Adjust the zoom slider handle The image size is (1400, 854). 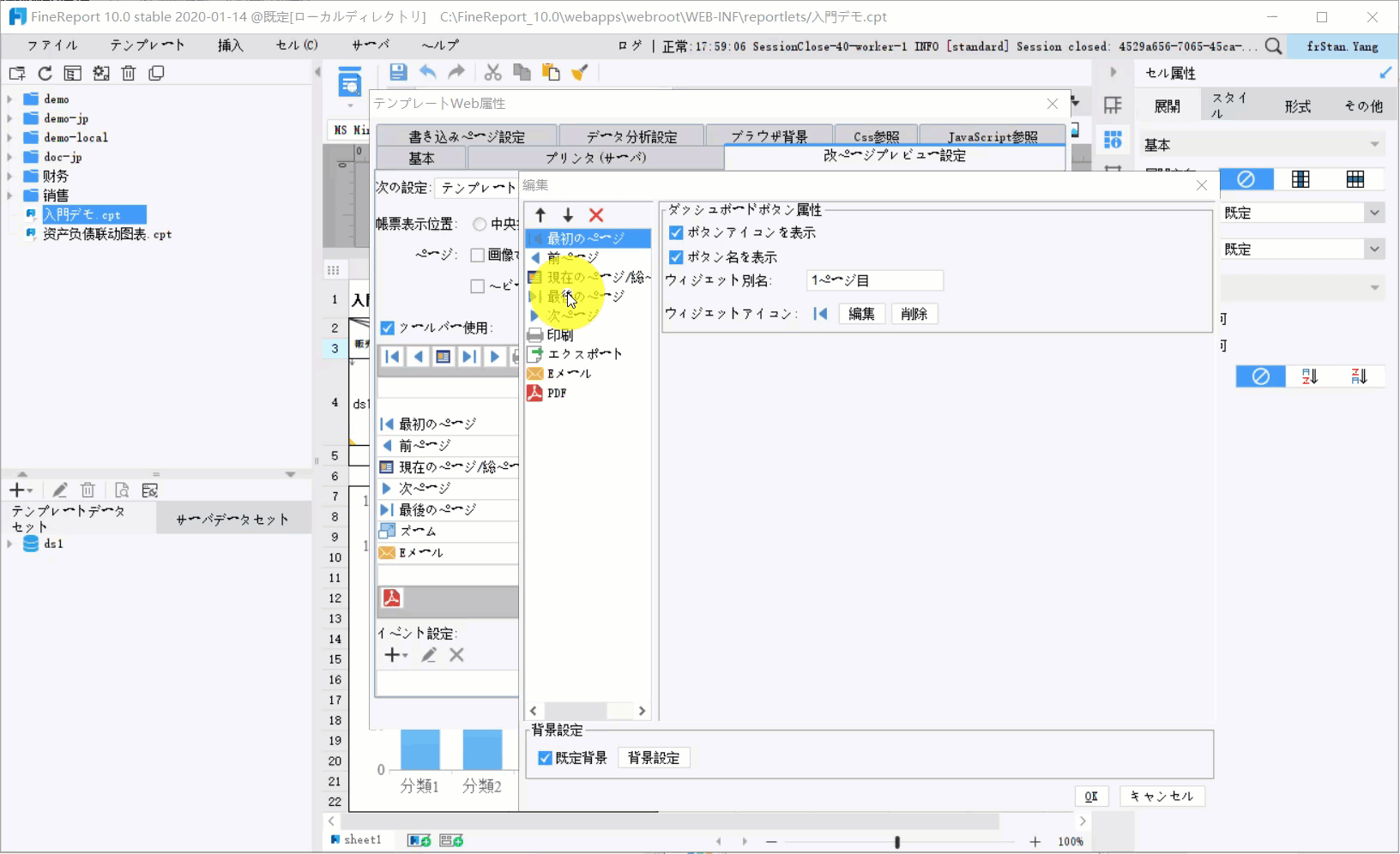coord(897,842)
